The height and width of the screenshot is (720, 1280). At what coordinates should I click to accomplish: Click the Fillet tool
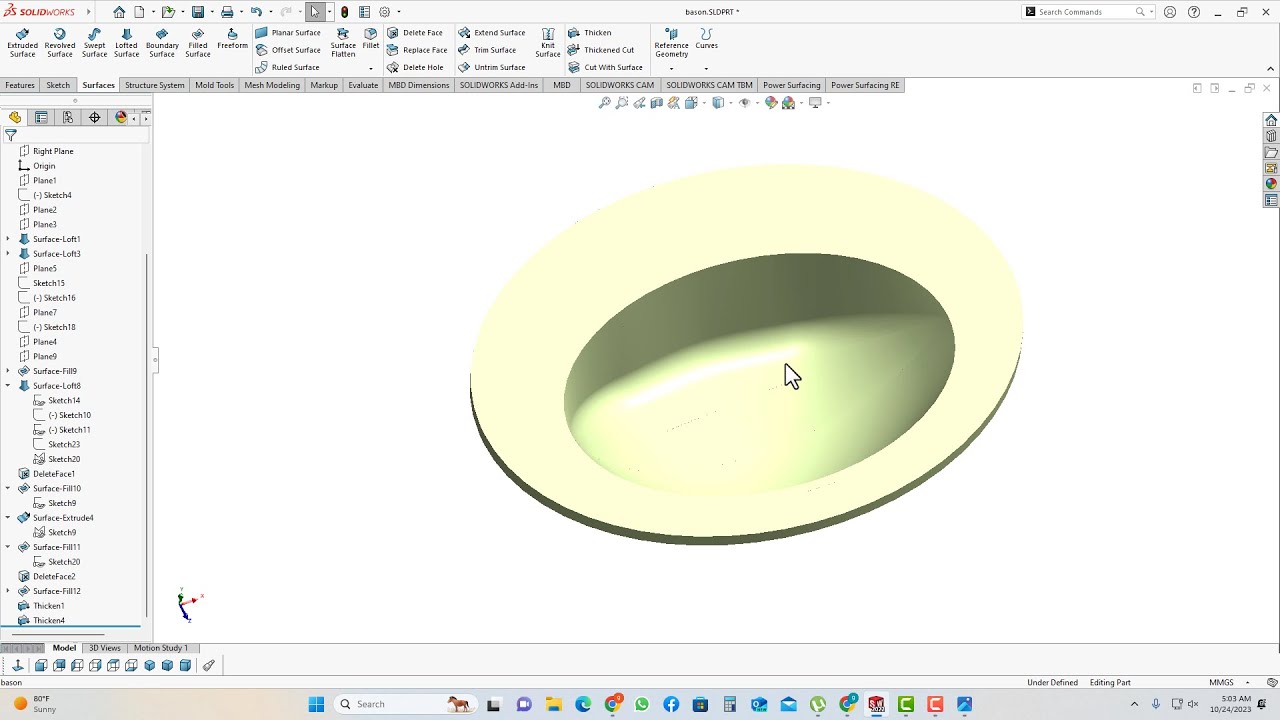click(371, 39)
